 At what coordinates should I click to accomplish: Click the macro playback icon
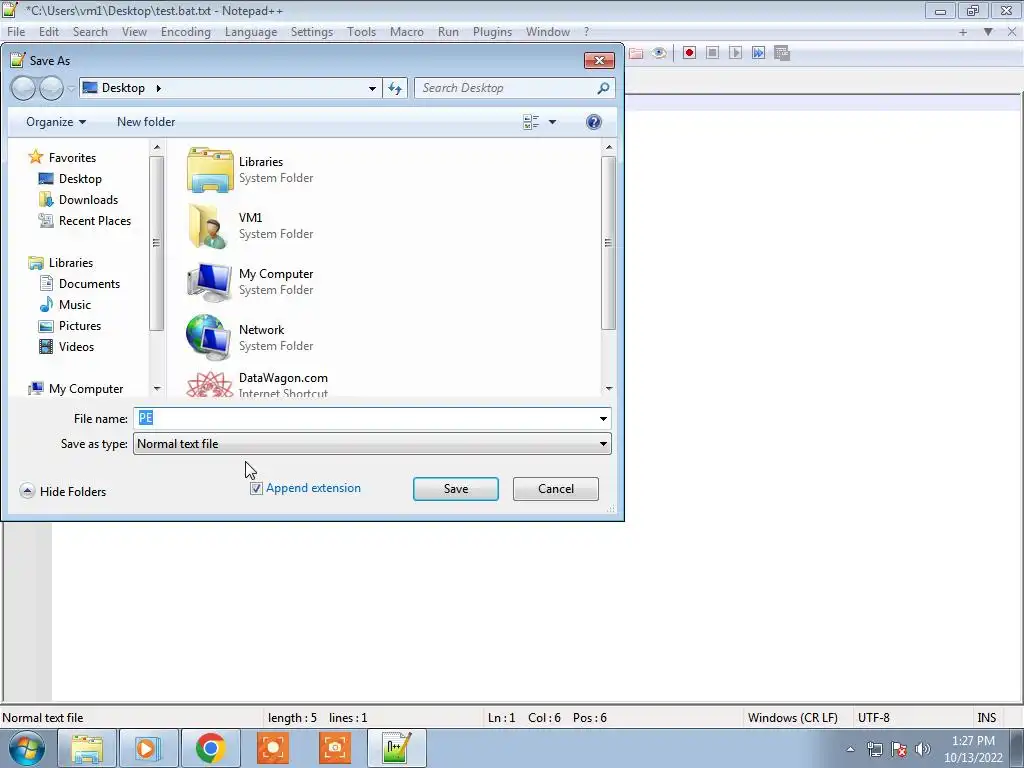coord(735,53)
